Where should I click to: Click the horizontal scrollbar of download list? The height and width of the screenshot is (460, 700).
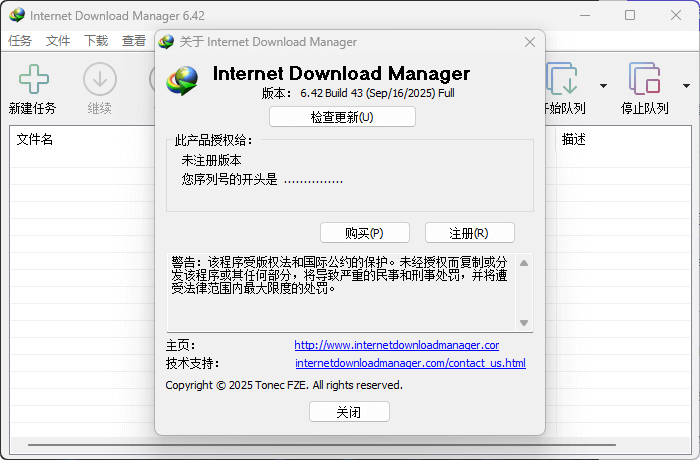[x=321, y=445]
